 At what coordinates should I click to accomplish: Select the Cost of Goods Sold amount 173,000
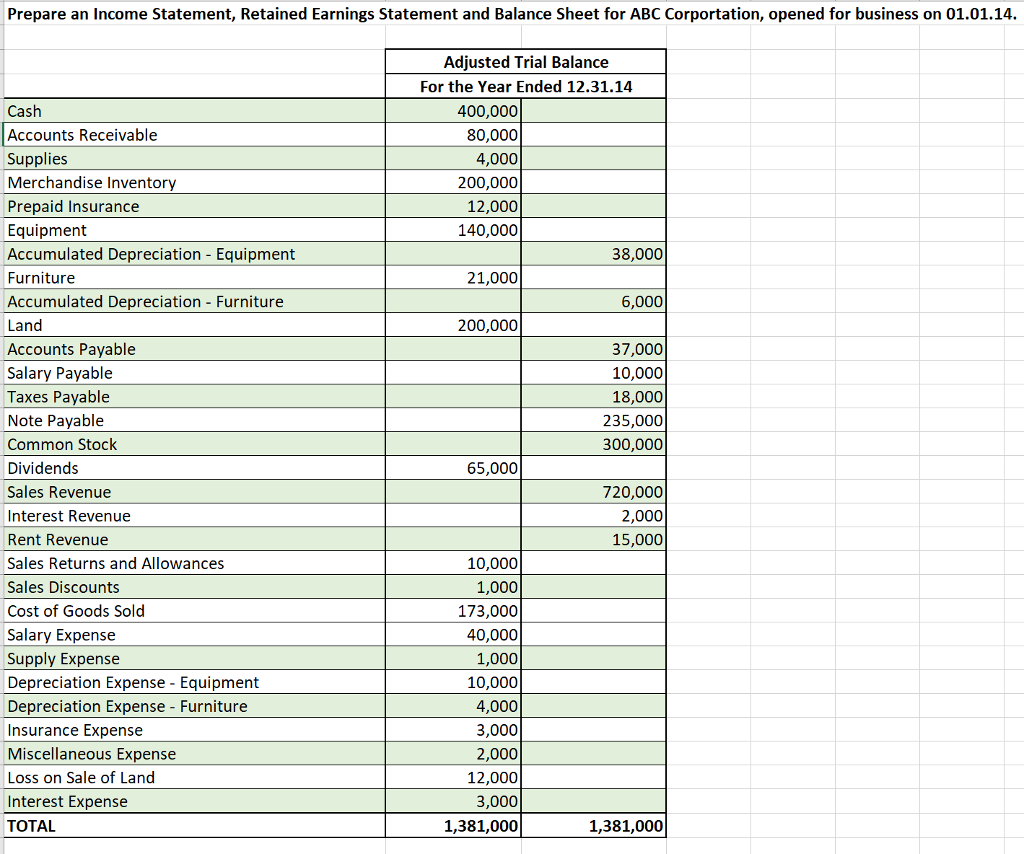coord(488,610)
